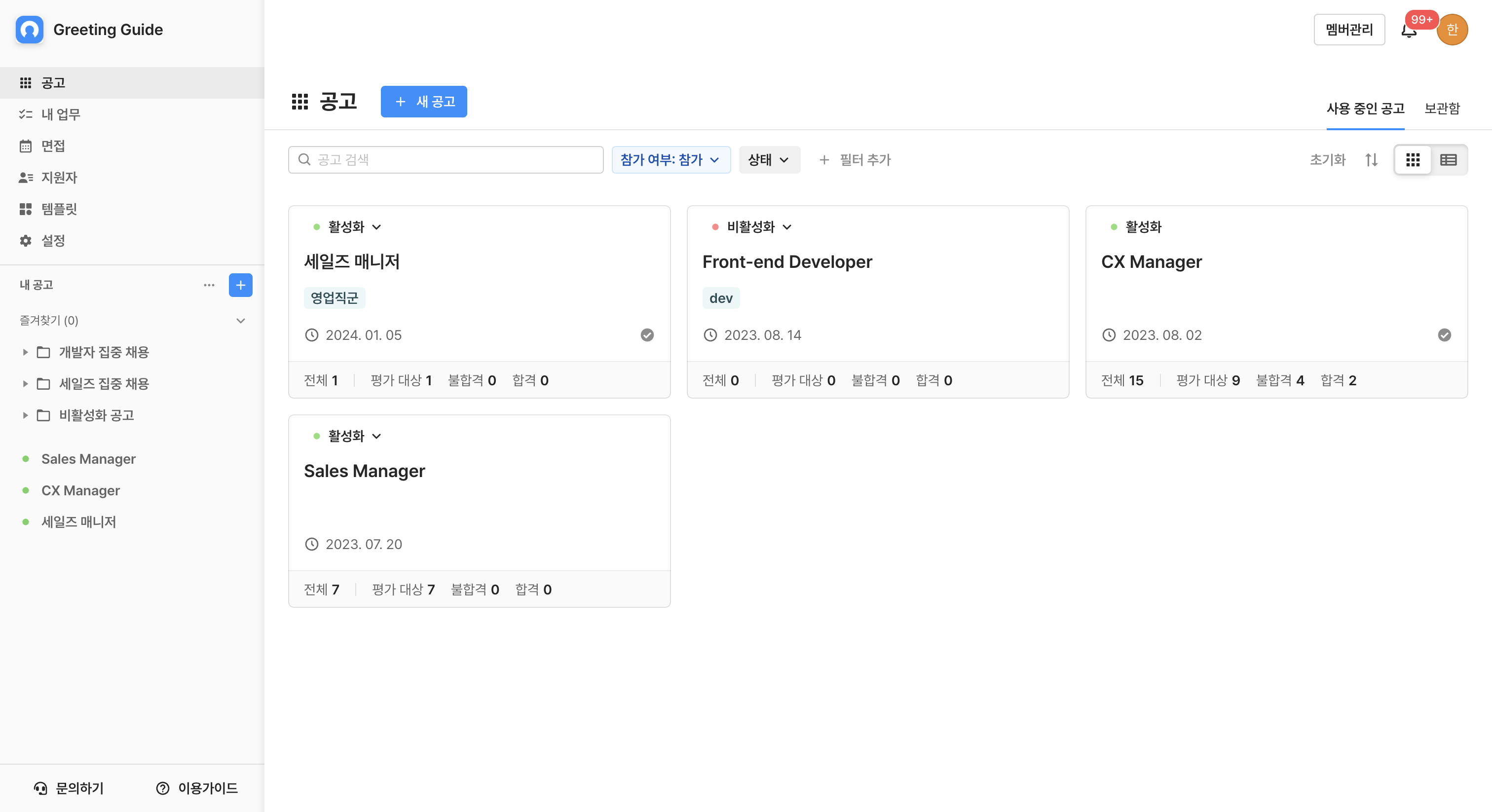
Task: Reset filters with 초기화
Action: pyautogui.click(x=1328, y=160)
